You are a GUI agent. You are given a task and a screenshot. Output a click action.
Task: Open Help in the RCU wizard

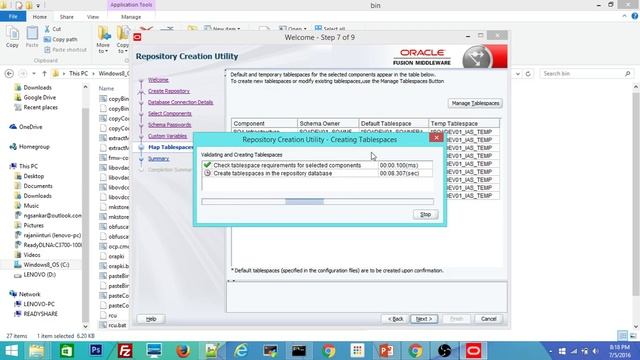tap(151, 319)
